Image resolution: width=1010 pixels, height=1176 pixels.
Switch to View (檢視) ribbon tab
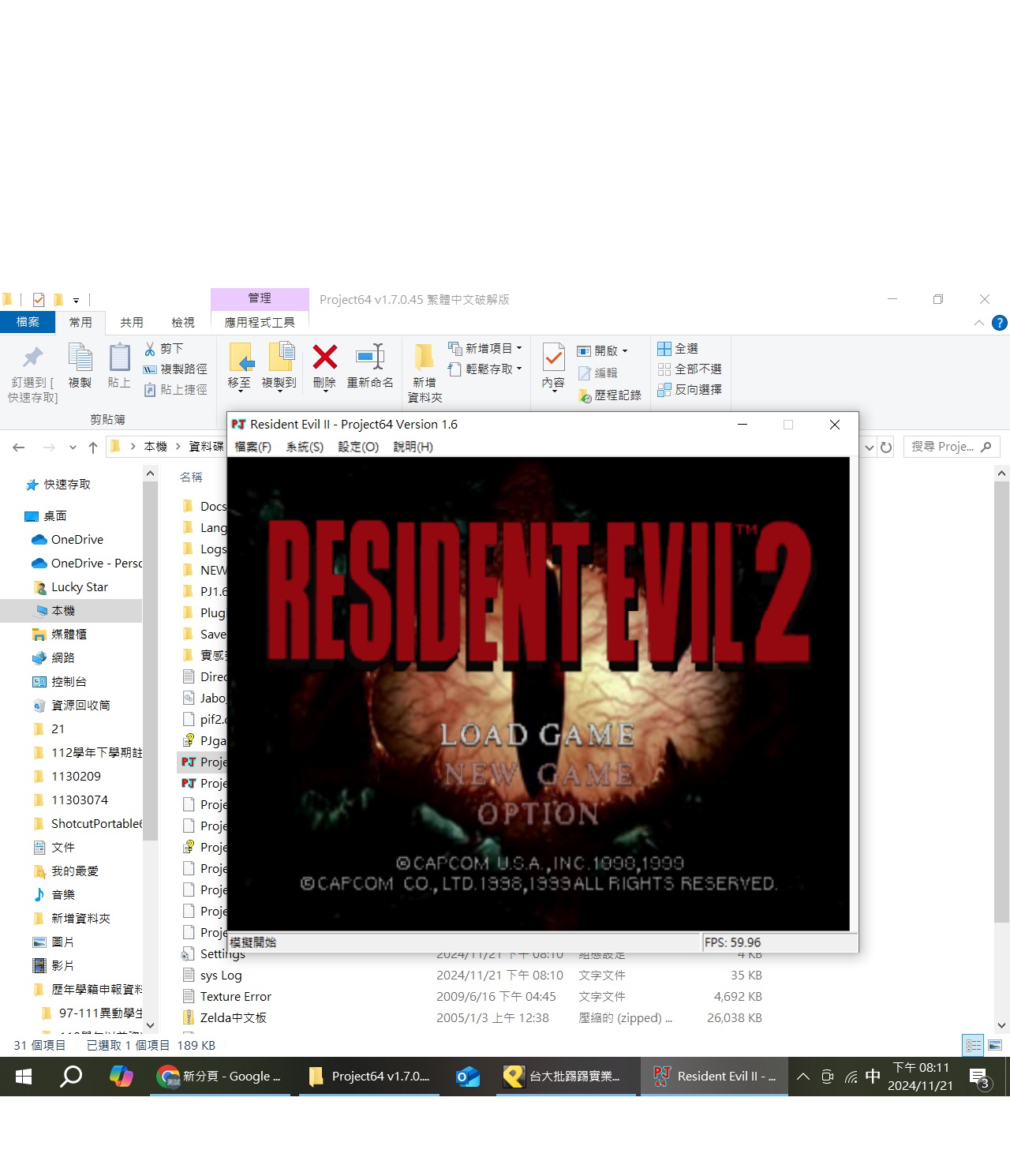pyautogui.click(x=183, y=322)
